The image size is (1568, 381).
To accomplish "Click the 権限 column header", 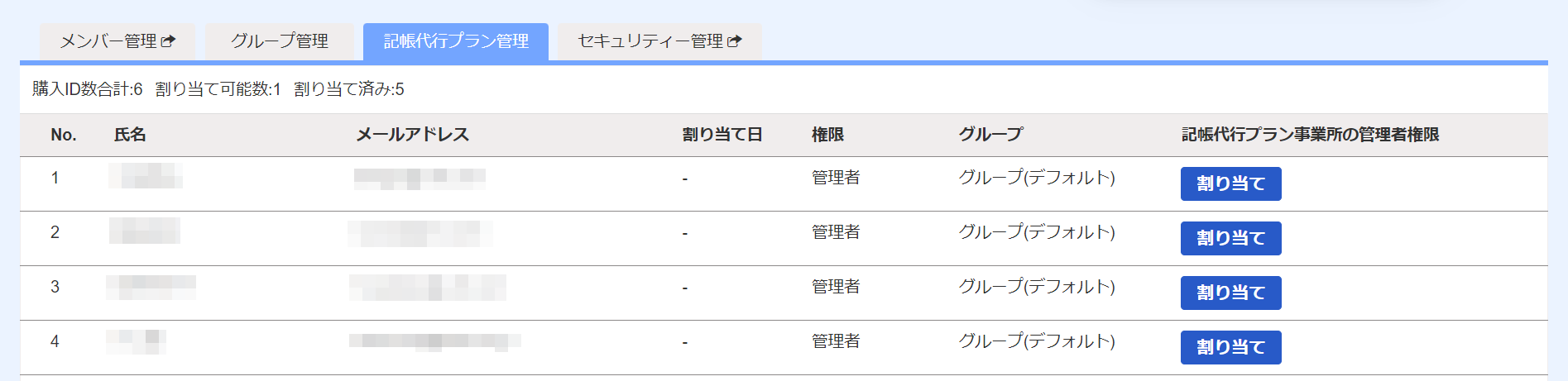I will (827, 135).
